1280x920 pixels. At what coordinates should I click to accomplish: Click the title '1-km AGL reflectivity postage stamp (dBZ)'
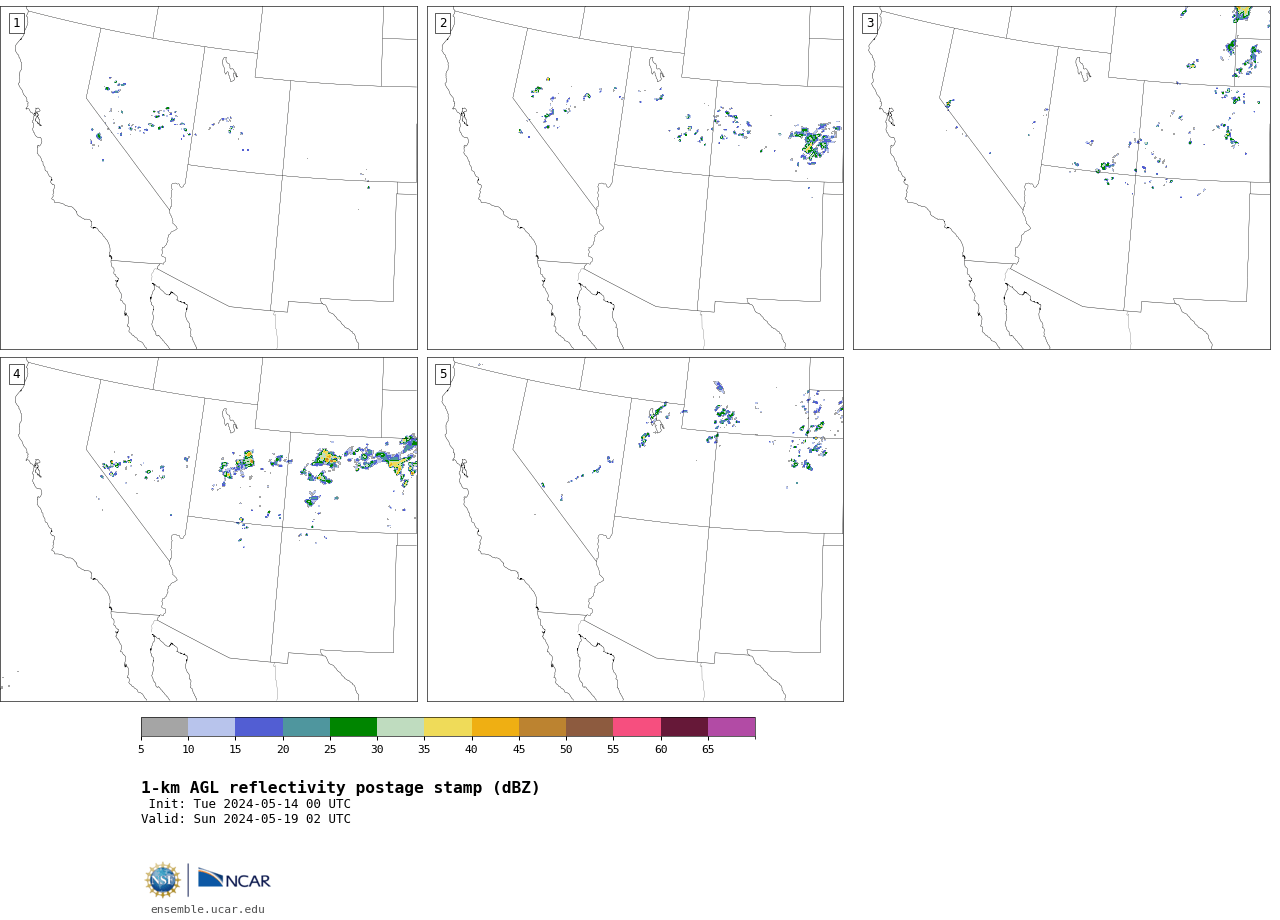[340, 788]
